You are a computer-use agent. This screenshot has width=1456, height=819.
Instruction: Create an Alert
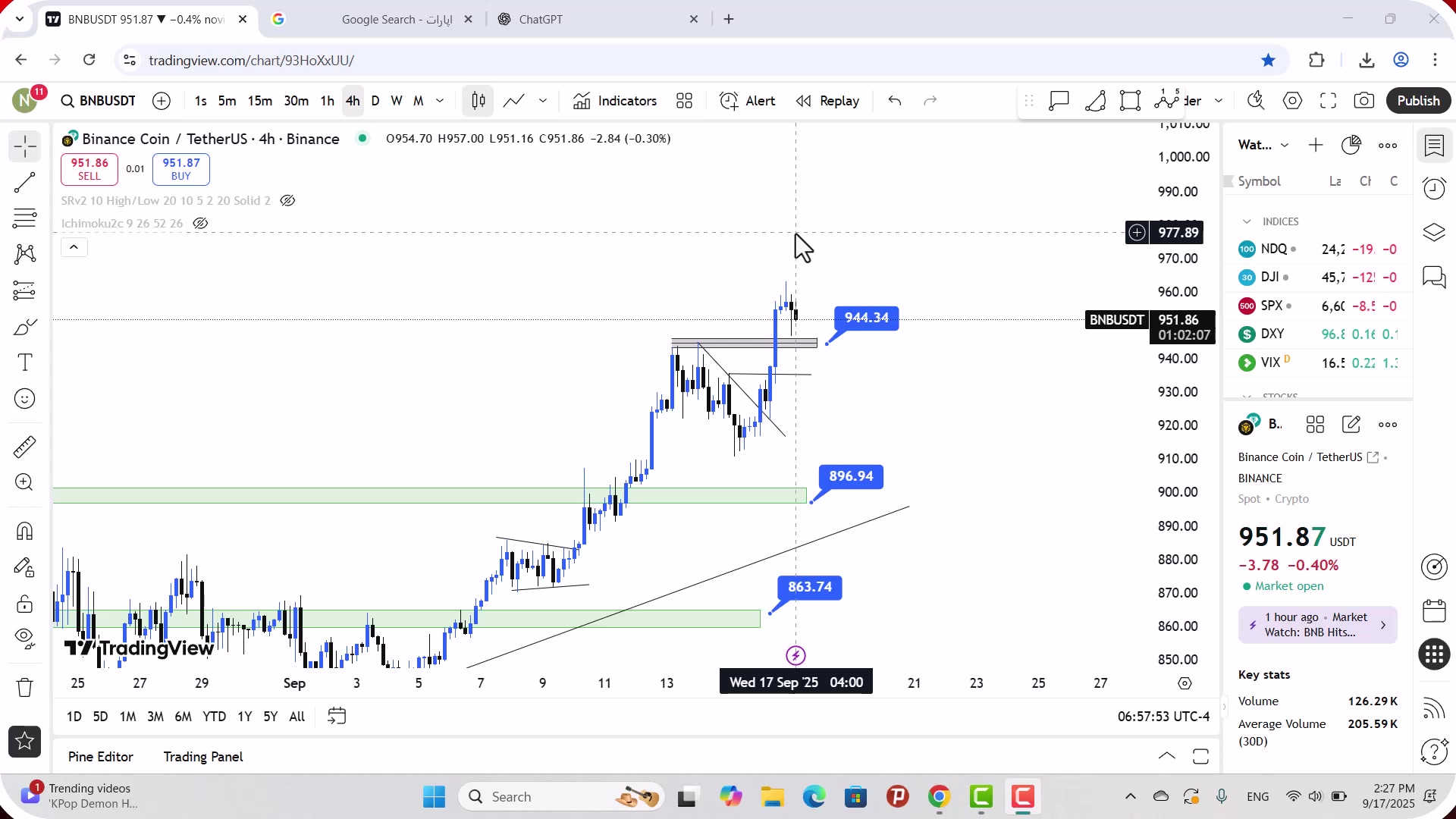pyautogui.click(x=748, y=101)
